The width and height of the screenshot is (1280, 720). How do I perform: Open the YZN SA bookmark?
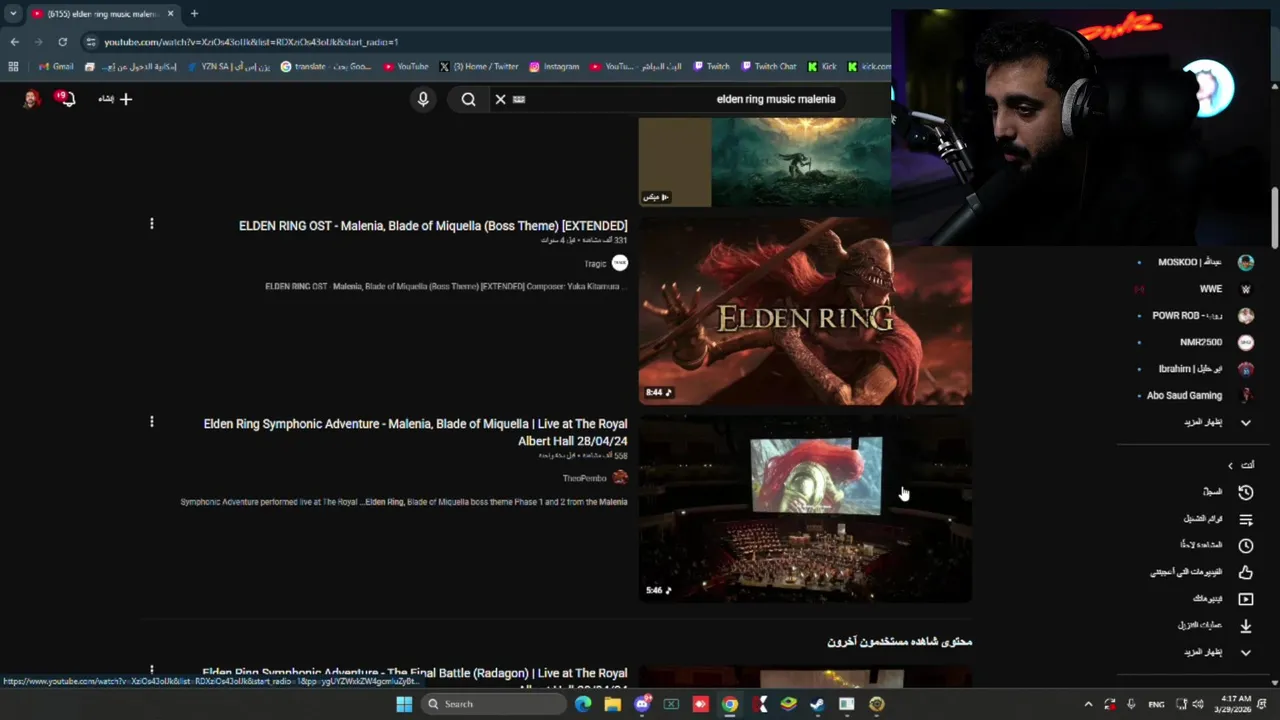coord(229,67)
